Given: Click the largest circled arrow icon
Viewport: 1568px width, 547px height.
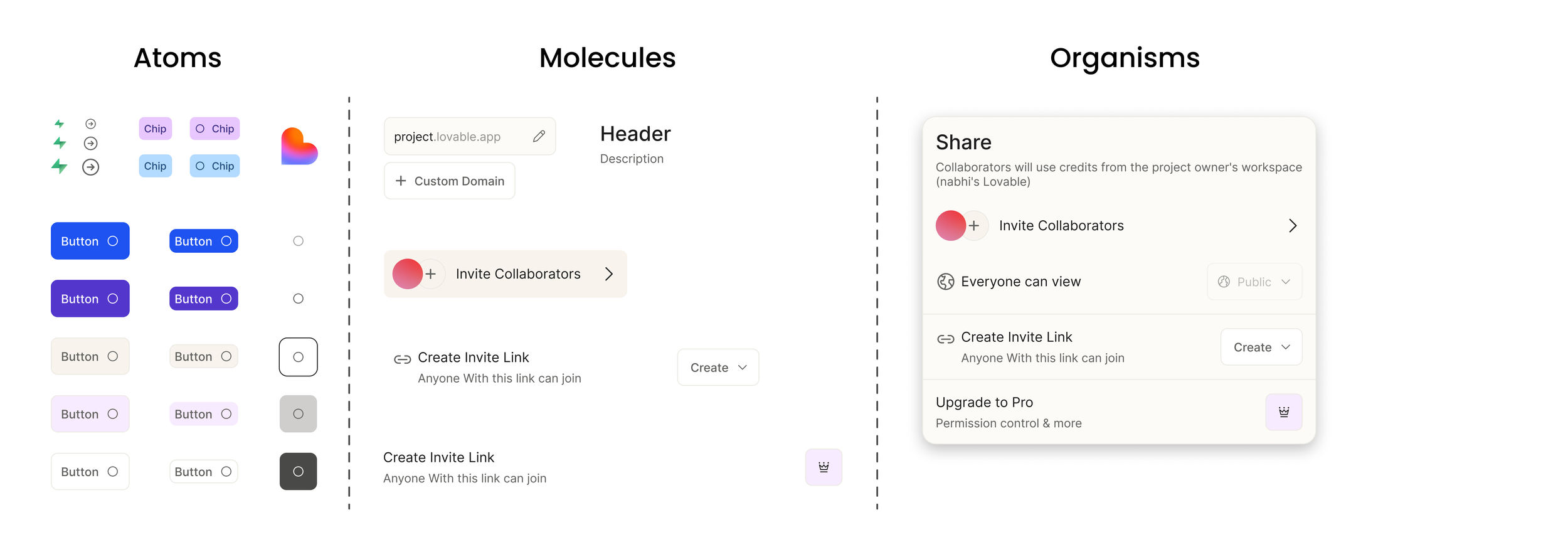Looking at the screenshot, I should click(91, 167).
